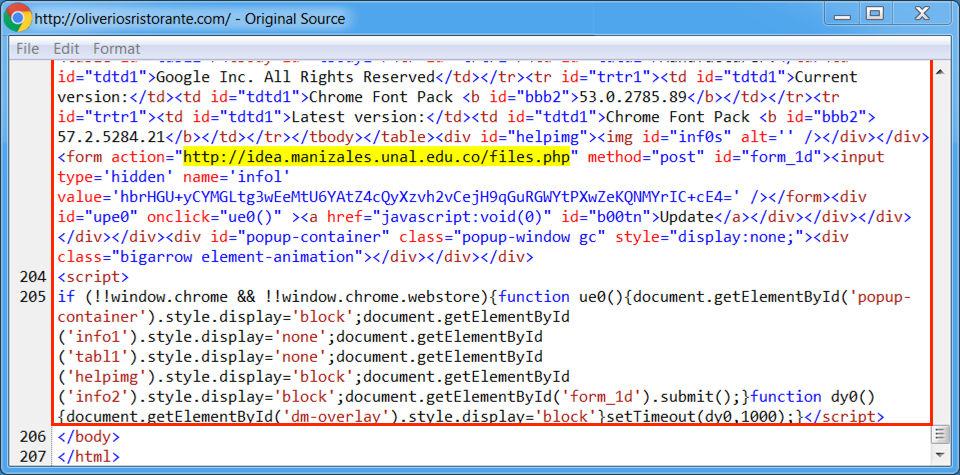960x475 pixels.
Task: Click the closing </html> tag
Action: (x=89, y=457)
